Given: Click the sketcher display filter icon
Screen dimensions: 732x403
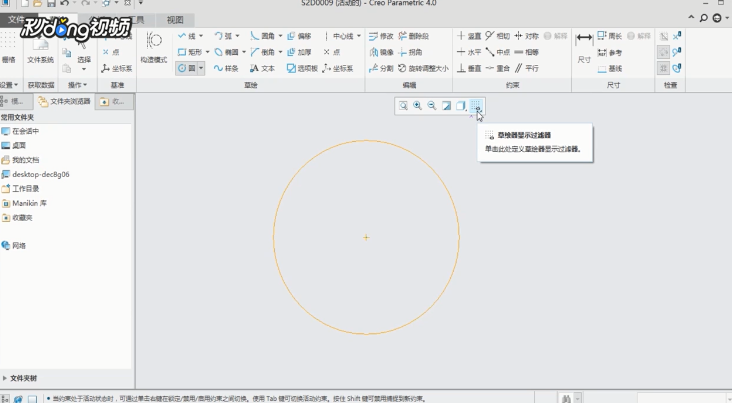Looking at the screenshot, I should pos(476,106).
